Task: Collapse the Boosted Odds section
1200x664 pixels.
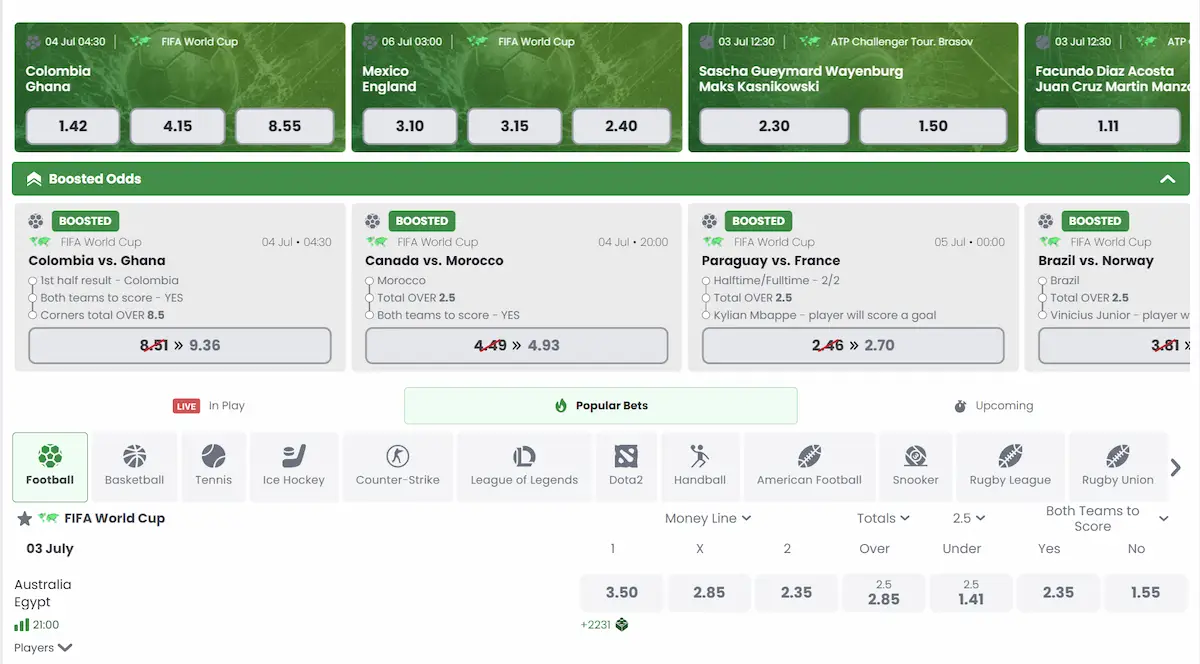Action: click(1167, 179)
